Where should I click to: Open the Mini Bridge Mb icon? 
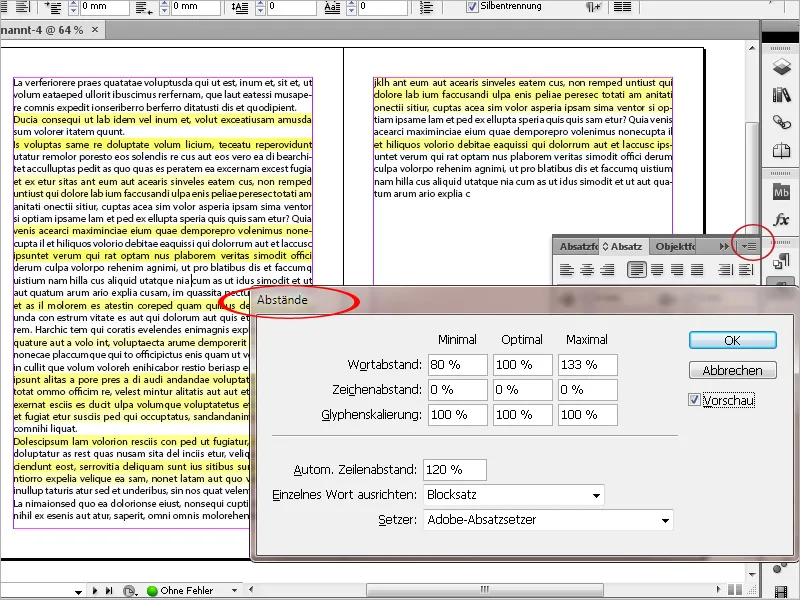[781, 192]
